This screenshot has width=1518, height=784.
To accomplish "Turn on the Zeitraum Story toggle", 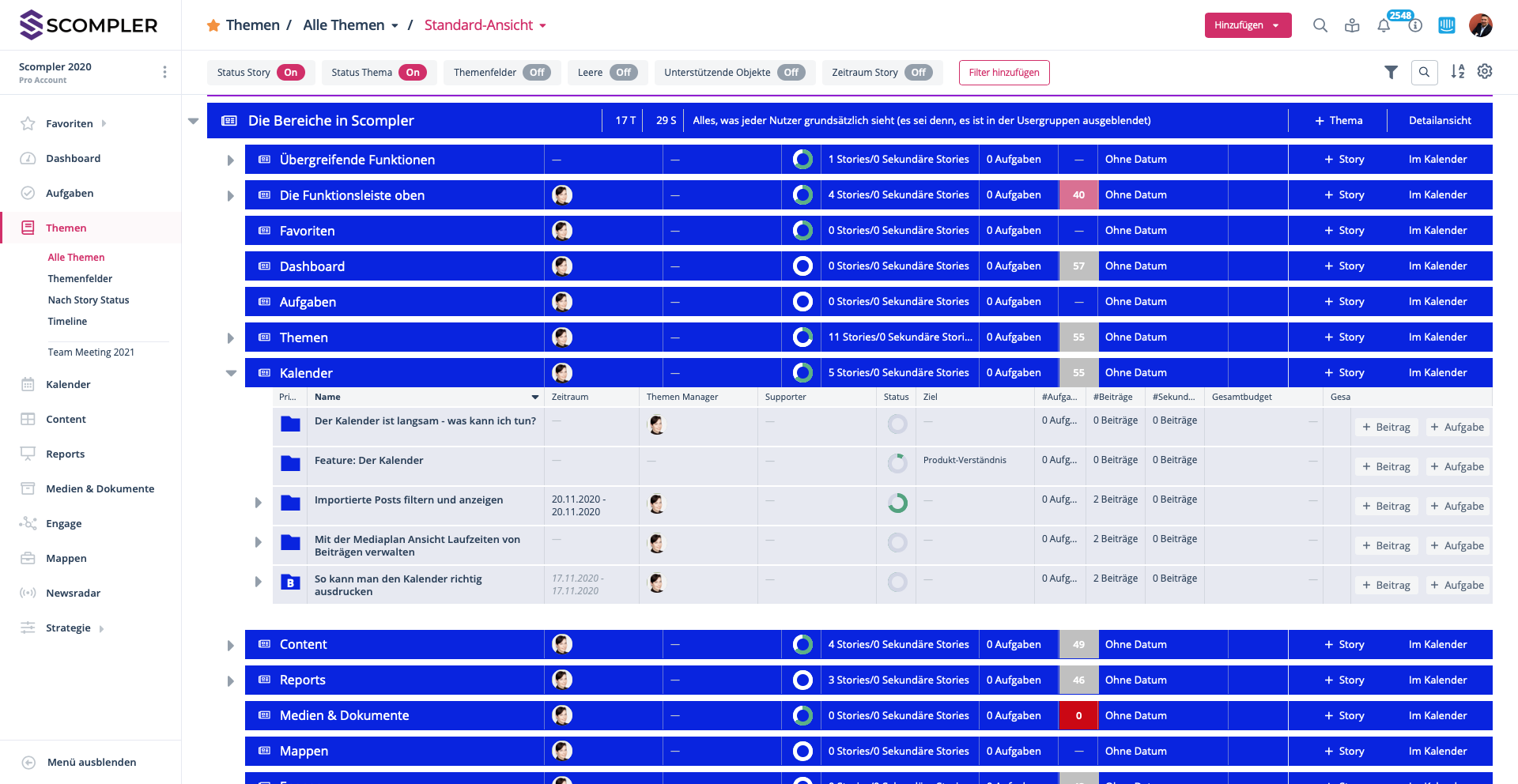I will [918, 73].
